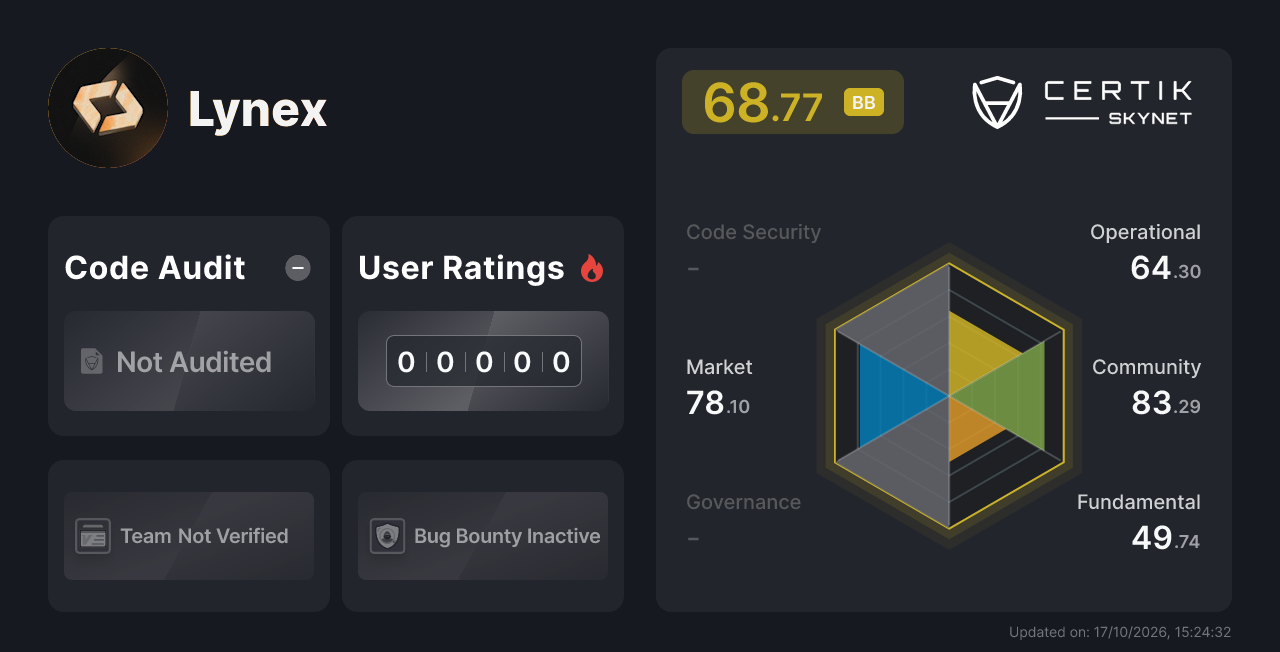Click the BB rating badge

pos(864,102)
